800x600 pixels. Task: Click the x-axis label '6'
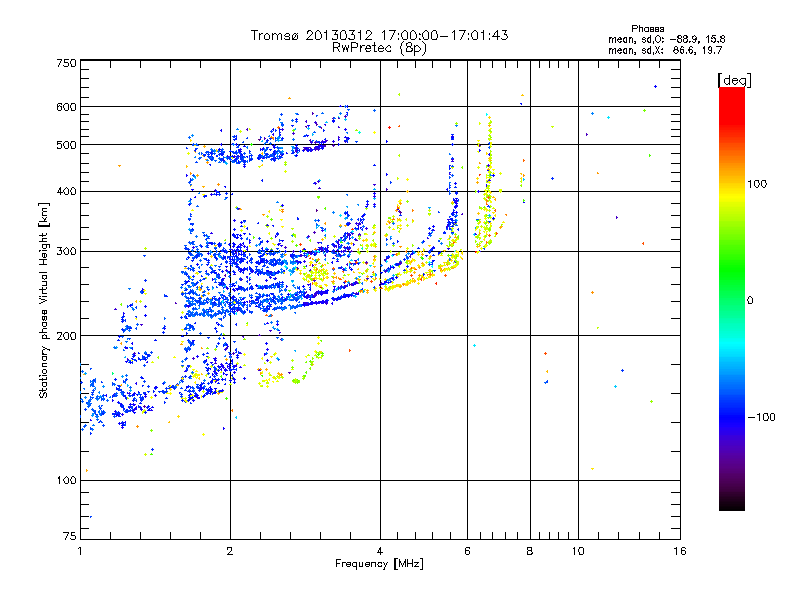(467, 551)
